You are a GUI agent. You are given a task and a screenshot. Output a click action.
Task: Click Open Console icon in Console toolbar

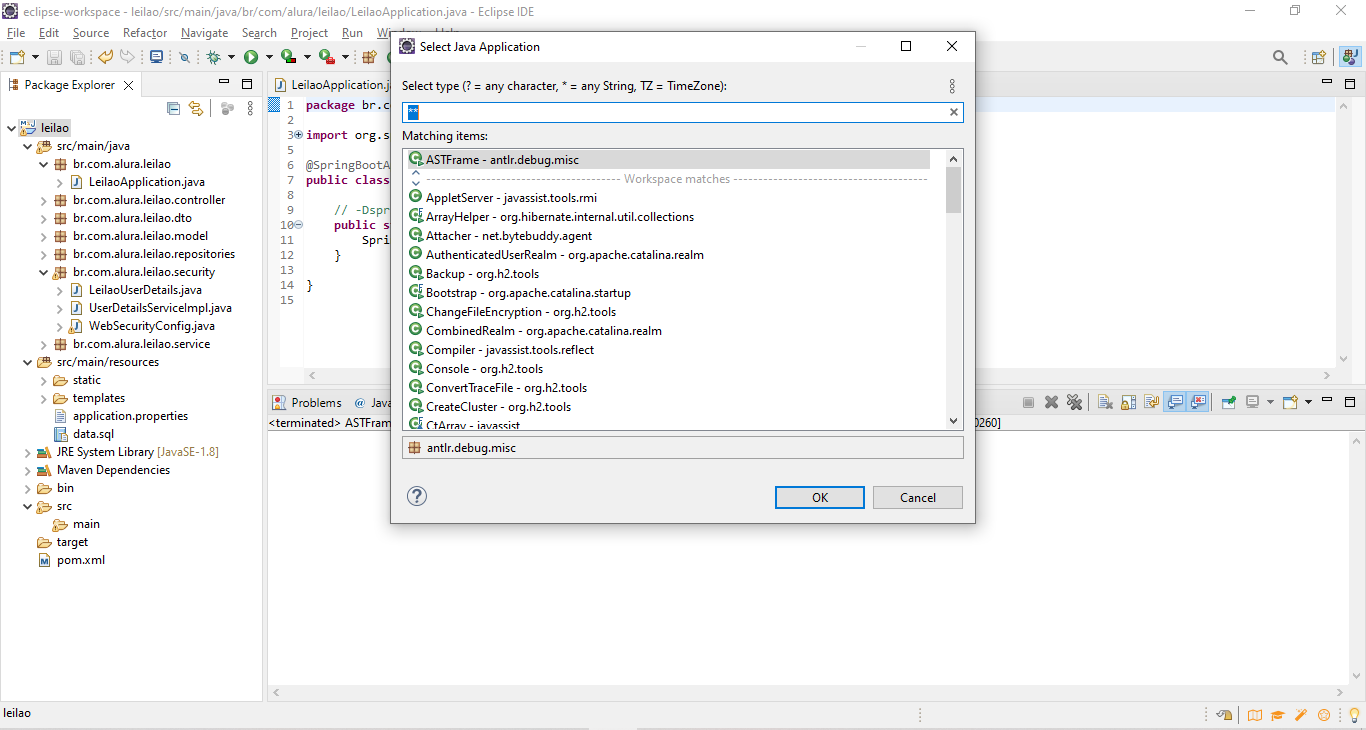tap(1290, 402)
